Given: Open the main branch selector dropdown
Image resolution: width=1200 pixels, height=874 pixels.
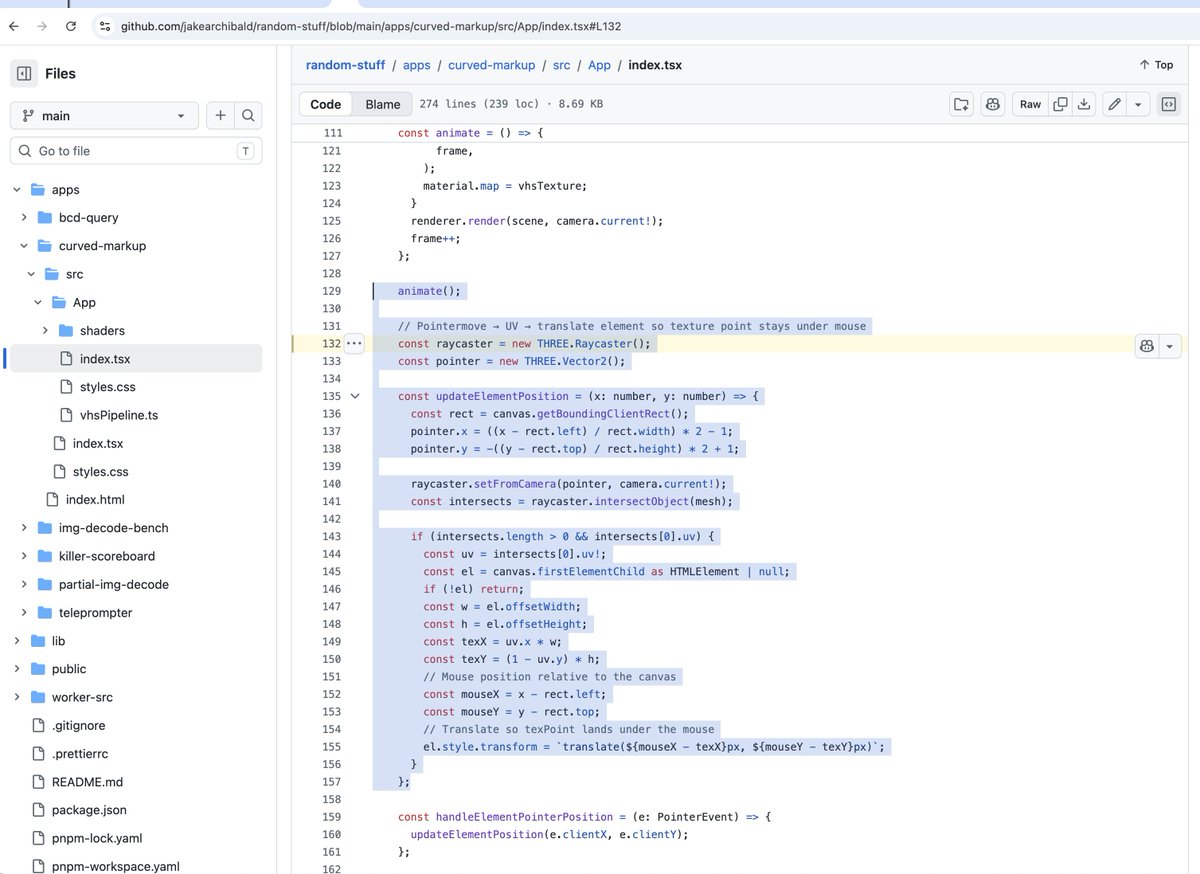Looking at the screenshot, I should click(x=105, y=116).
